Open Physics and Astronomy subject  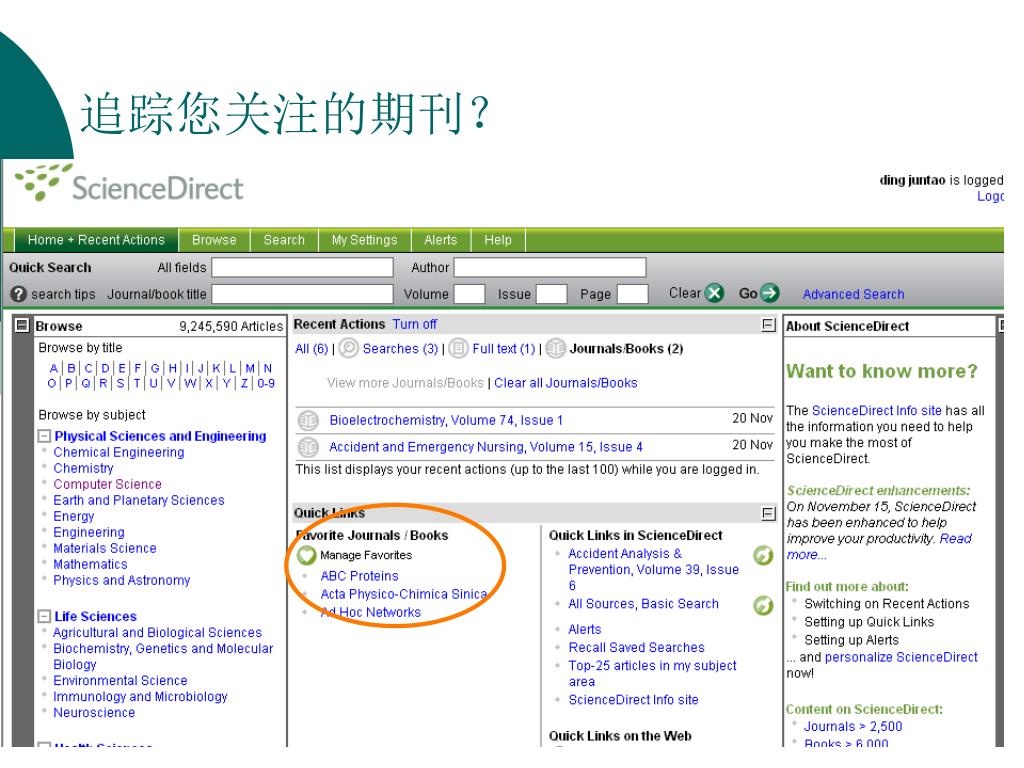click(x=121, y=580)
